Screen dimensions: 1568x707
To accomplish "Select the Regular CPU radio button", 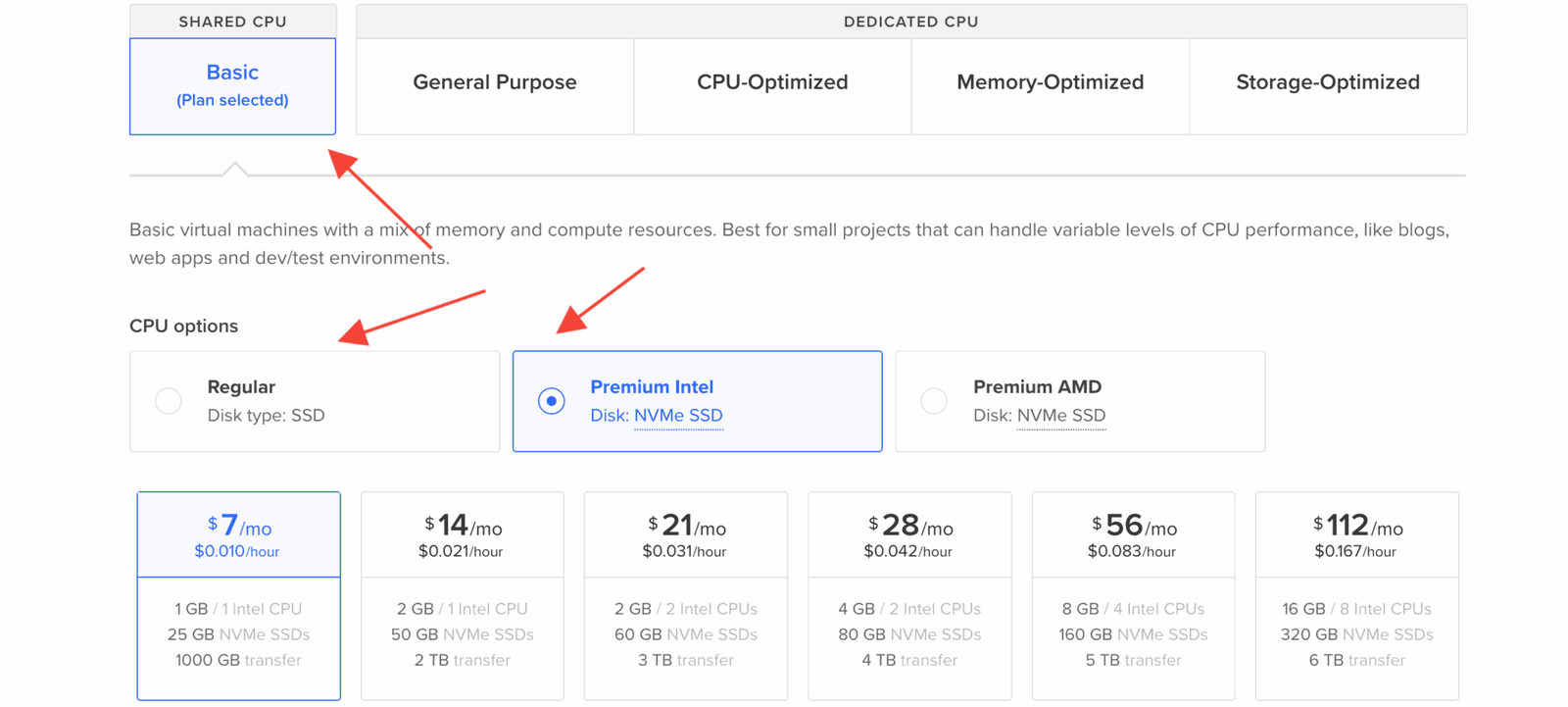I will 169,401.
